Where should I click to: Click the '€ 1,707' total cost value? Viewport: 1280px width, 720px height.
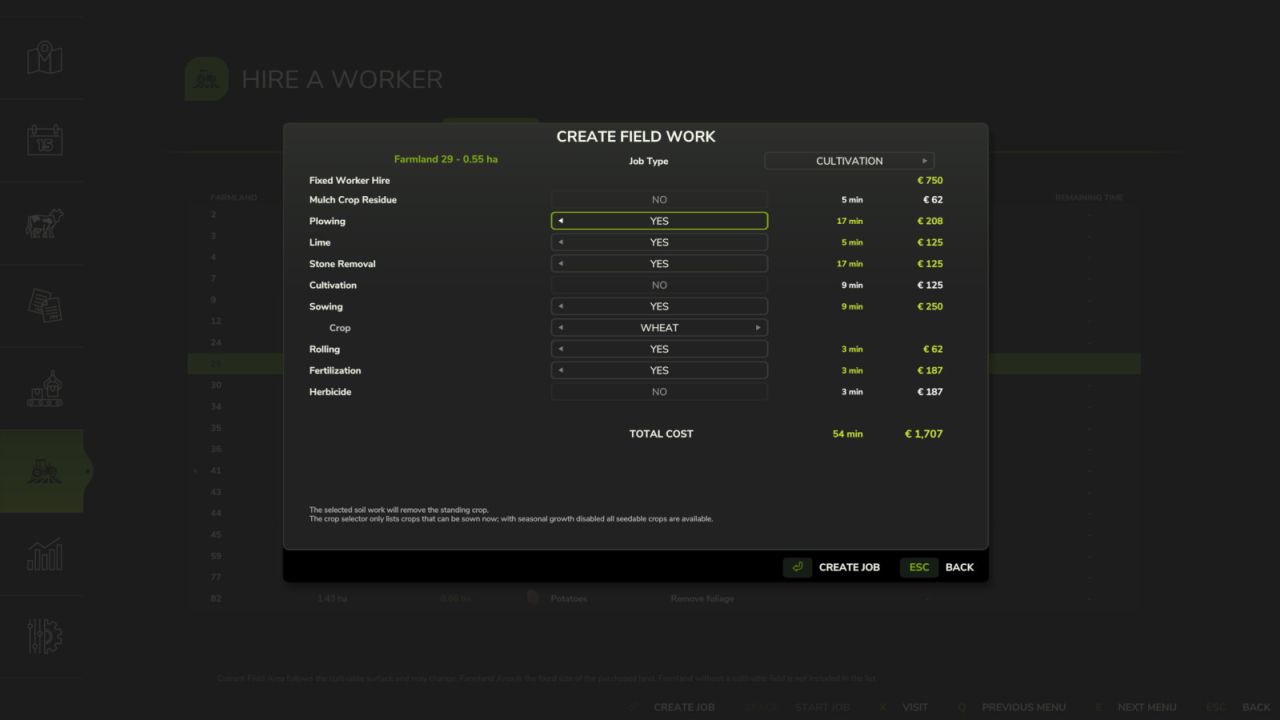click(923, 434)
